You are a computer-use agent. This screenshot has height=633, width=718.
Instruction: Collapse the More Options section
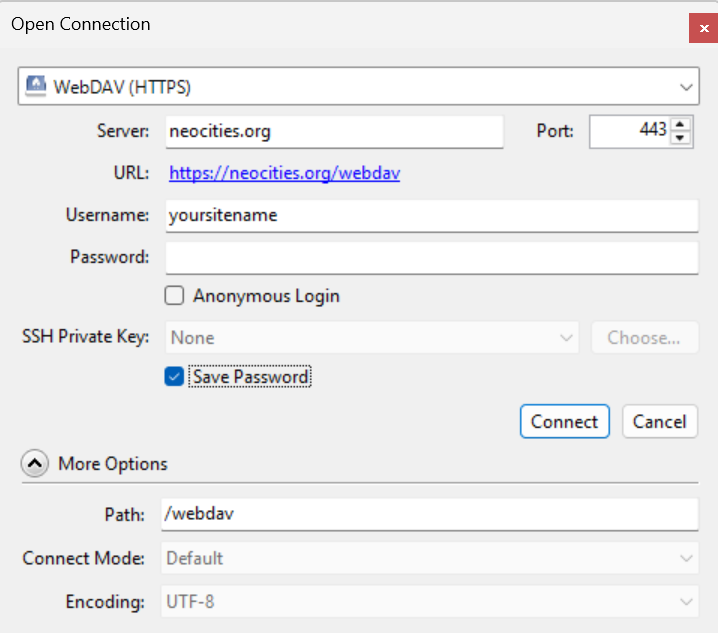[x=35, y=464]
